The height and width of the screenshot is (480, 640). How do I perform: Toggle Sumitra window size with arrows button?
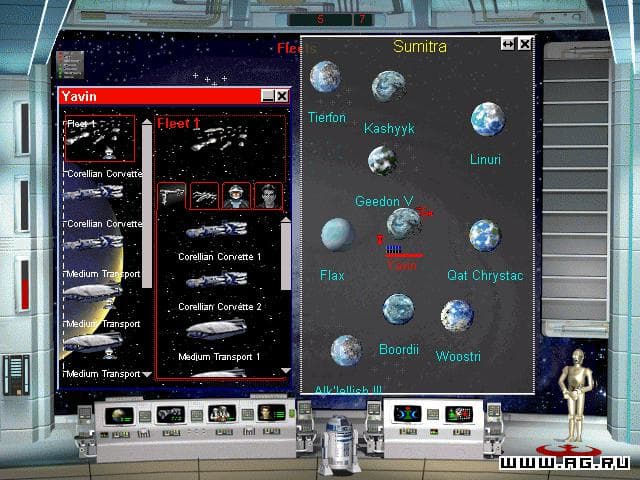click(x=508, y=44)
